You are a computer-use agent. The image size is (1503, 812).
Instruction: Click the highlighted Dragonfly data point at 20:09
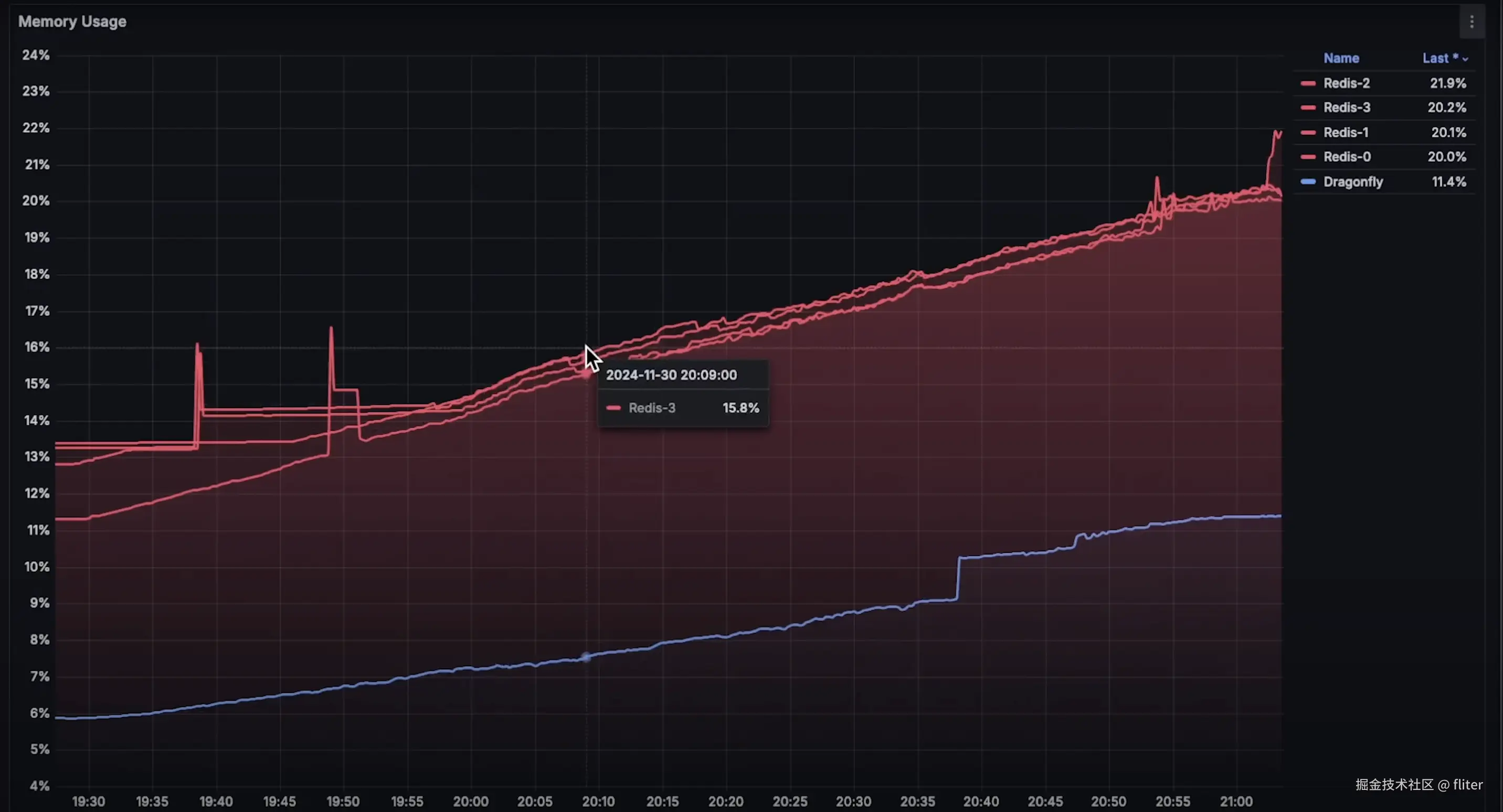click(586, 657)
